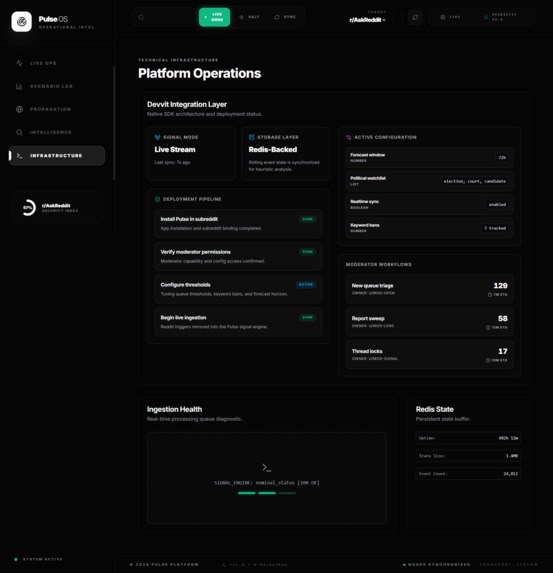This screenshot has height=573, width=553.
Task: Click the Done badge on Begin live ingestion
Action: 307,318
